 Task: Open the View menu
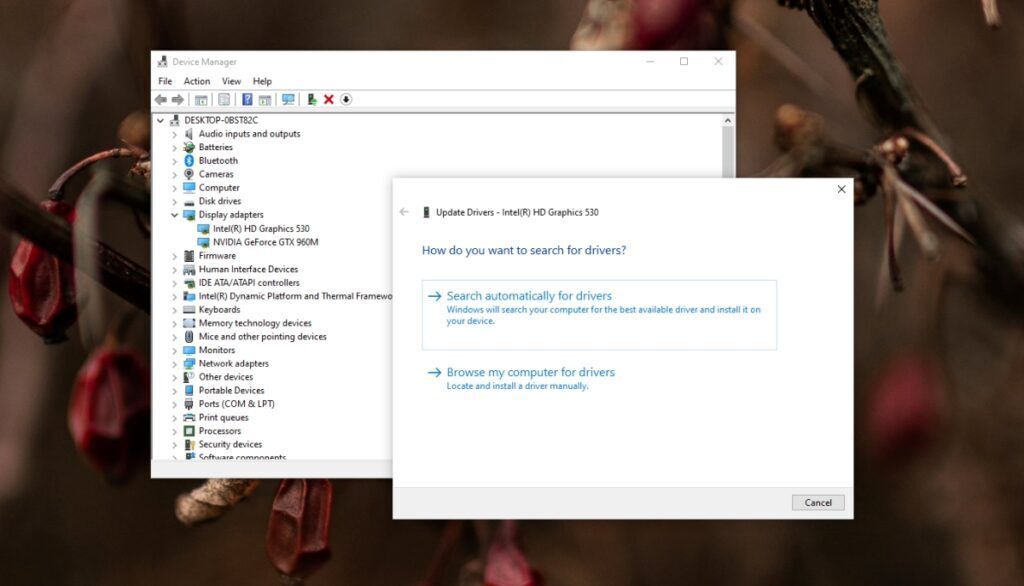[231, 81]
